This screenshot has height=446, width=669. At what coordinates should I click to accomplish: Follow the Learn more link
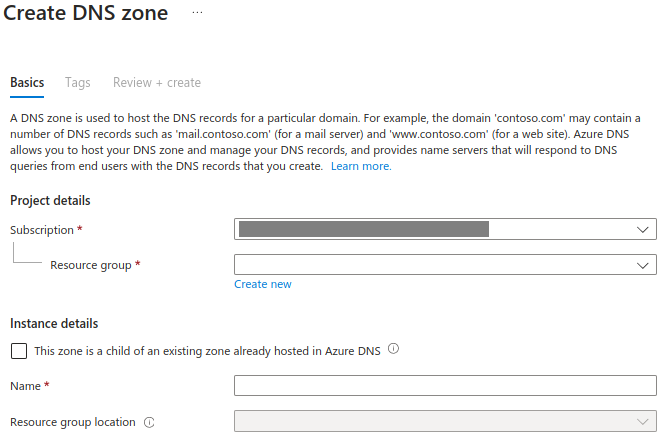361,166
